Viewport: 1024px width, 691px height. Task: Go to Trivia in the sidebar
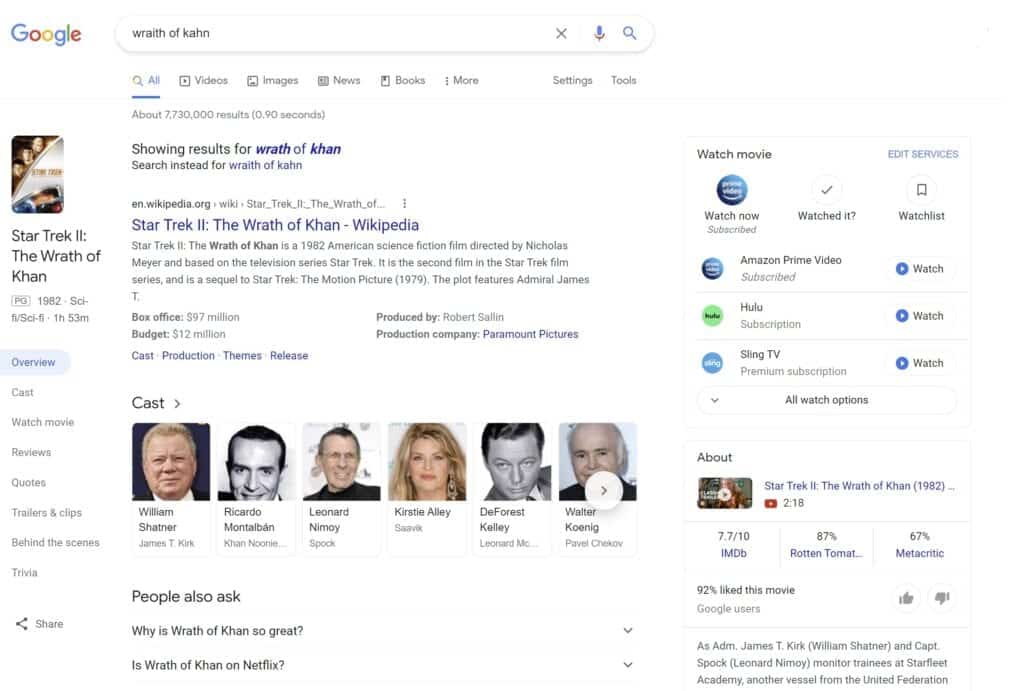(24, 573)
